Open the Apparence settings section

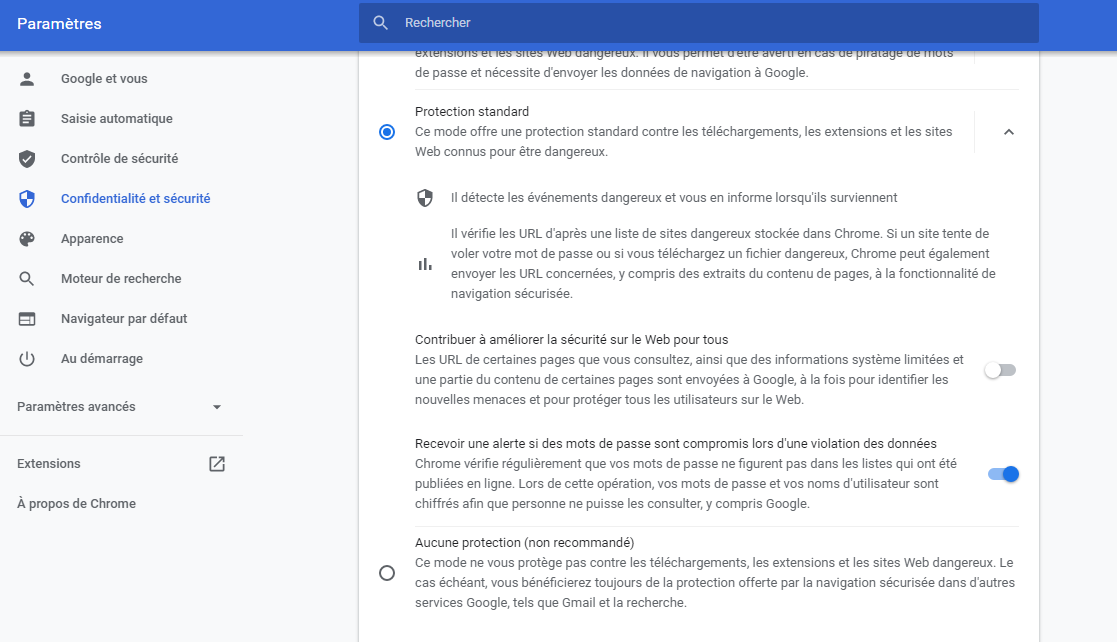92,239
